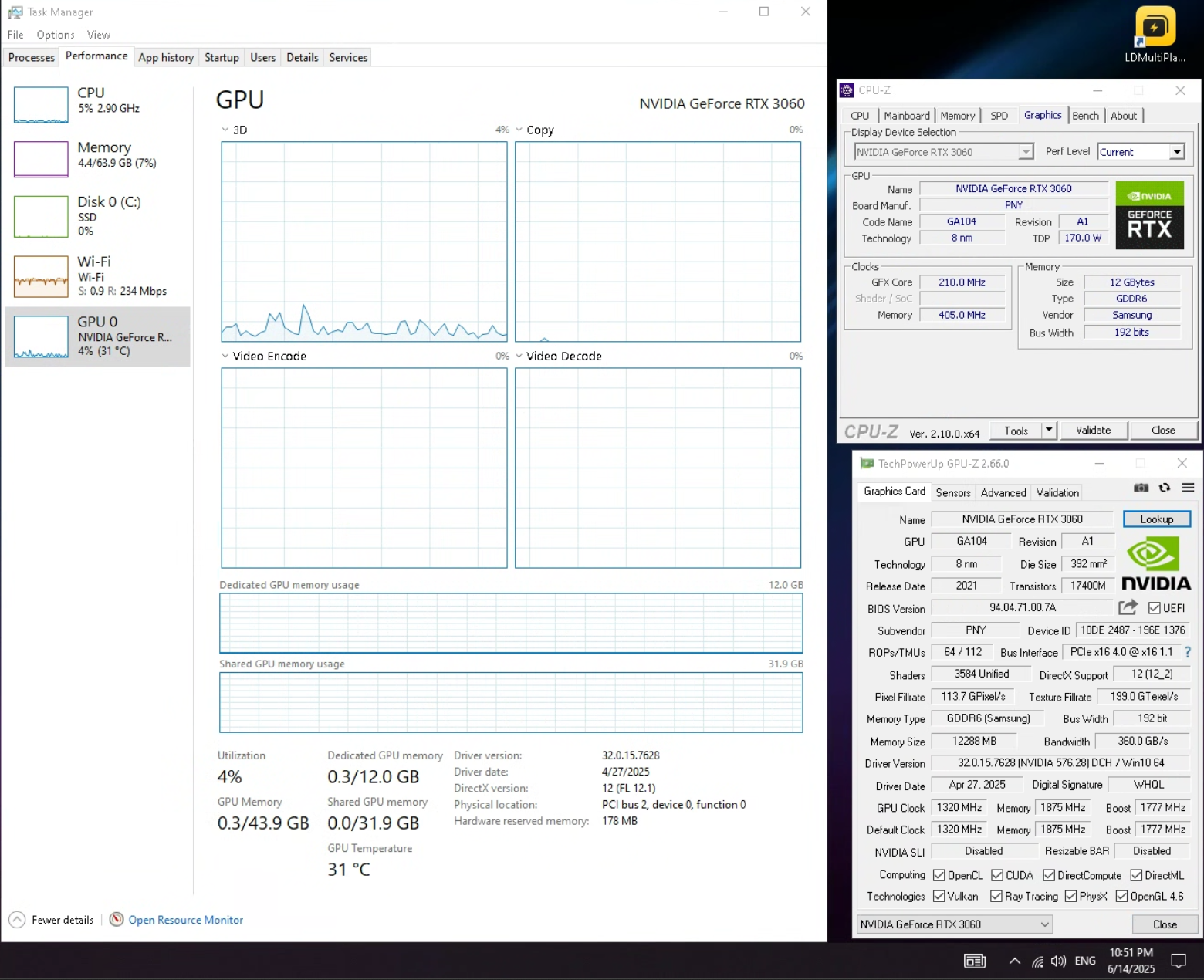Toggle the UEFI checkbox in GPU-Z
Image resolution: width=1204 pixels, height=980 pixels.
point(1155,608)
